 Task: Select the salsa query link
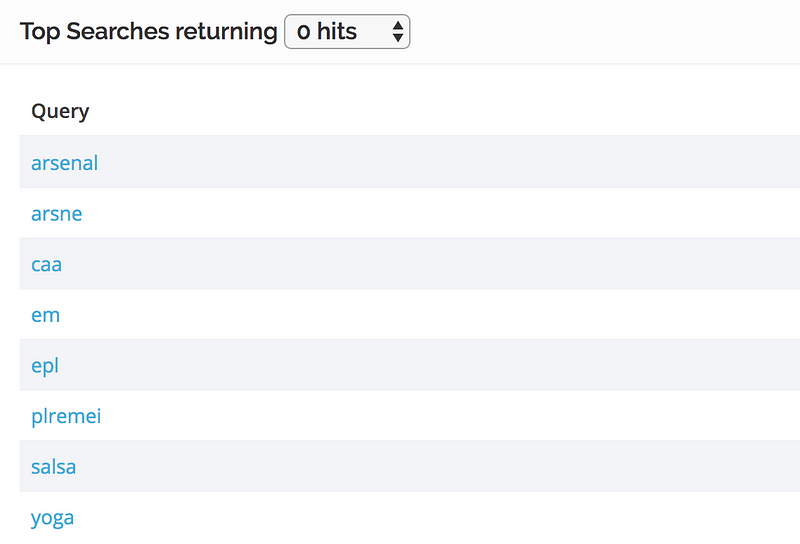(x=54, y=466)
